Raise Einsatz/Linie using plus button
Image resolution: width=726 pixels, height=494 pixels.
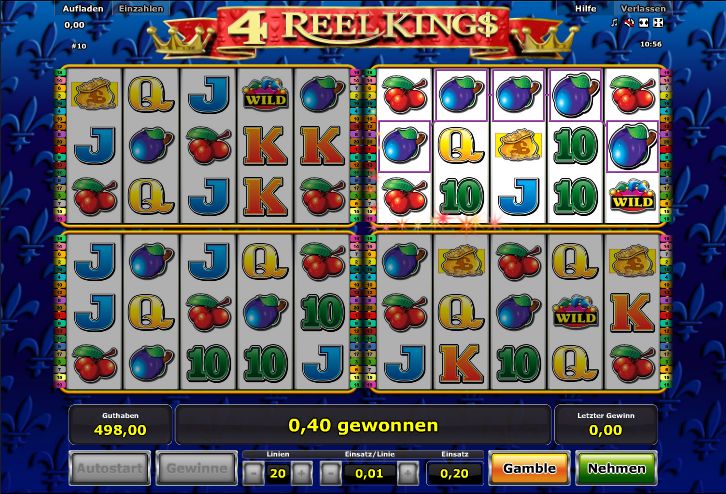point(408,473)
